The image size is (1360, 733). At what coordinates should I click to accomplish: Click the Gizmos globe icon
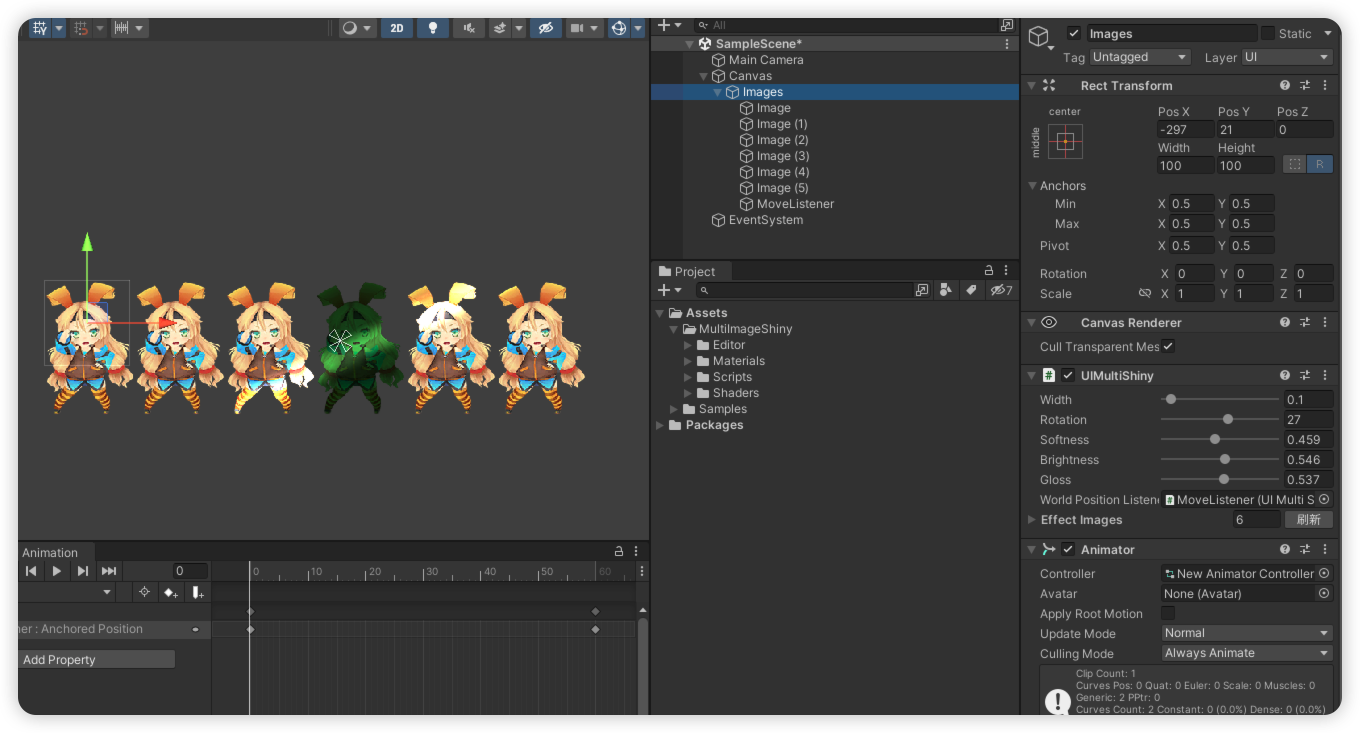pyautogui.click(x=619, y=28)
